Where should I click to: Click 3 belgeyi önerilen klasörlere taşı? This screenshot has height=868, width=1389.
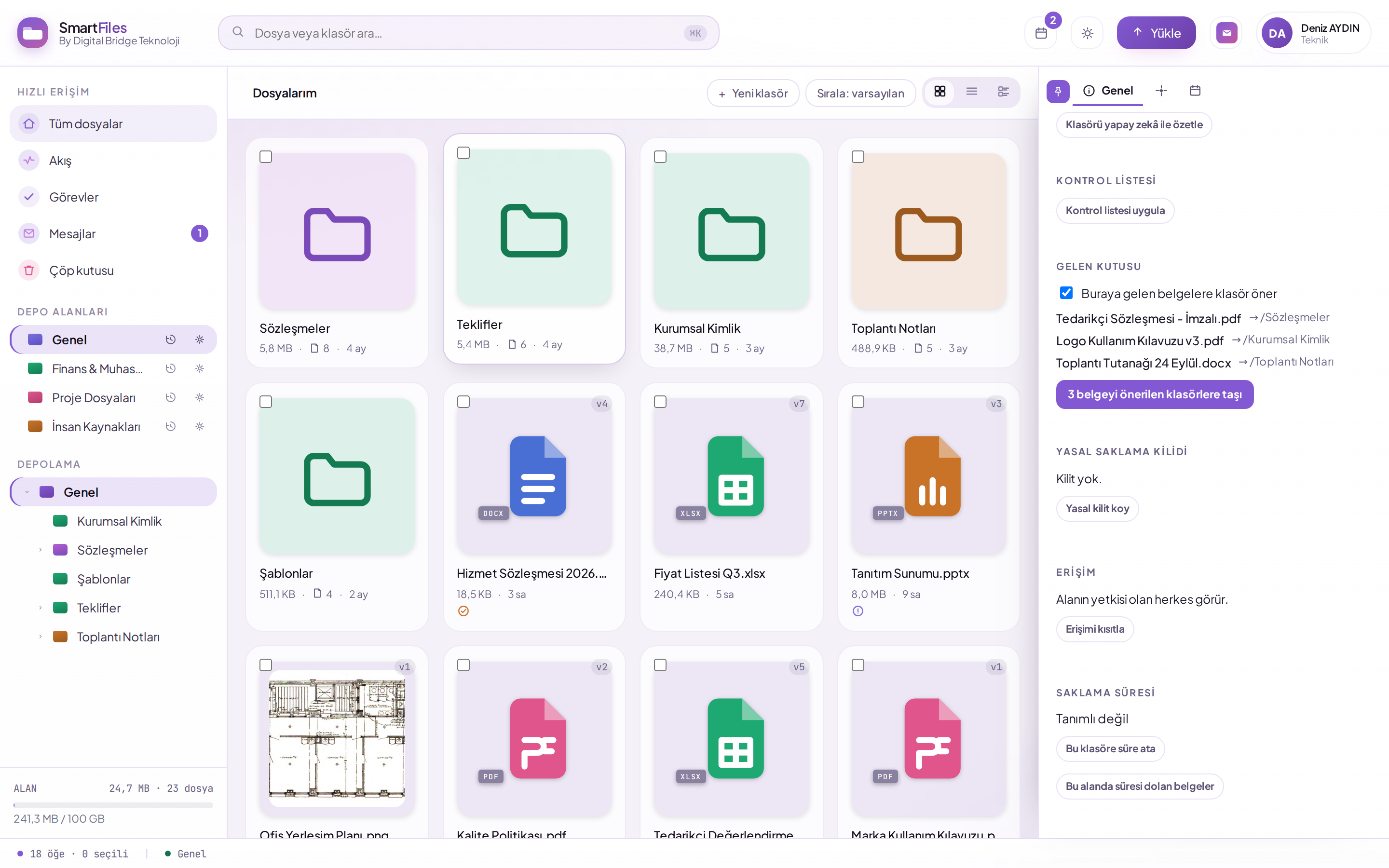(1154, 394)
